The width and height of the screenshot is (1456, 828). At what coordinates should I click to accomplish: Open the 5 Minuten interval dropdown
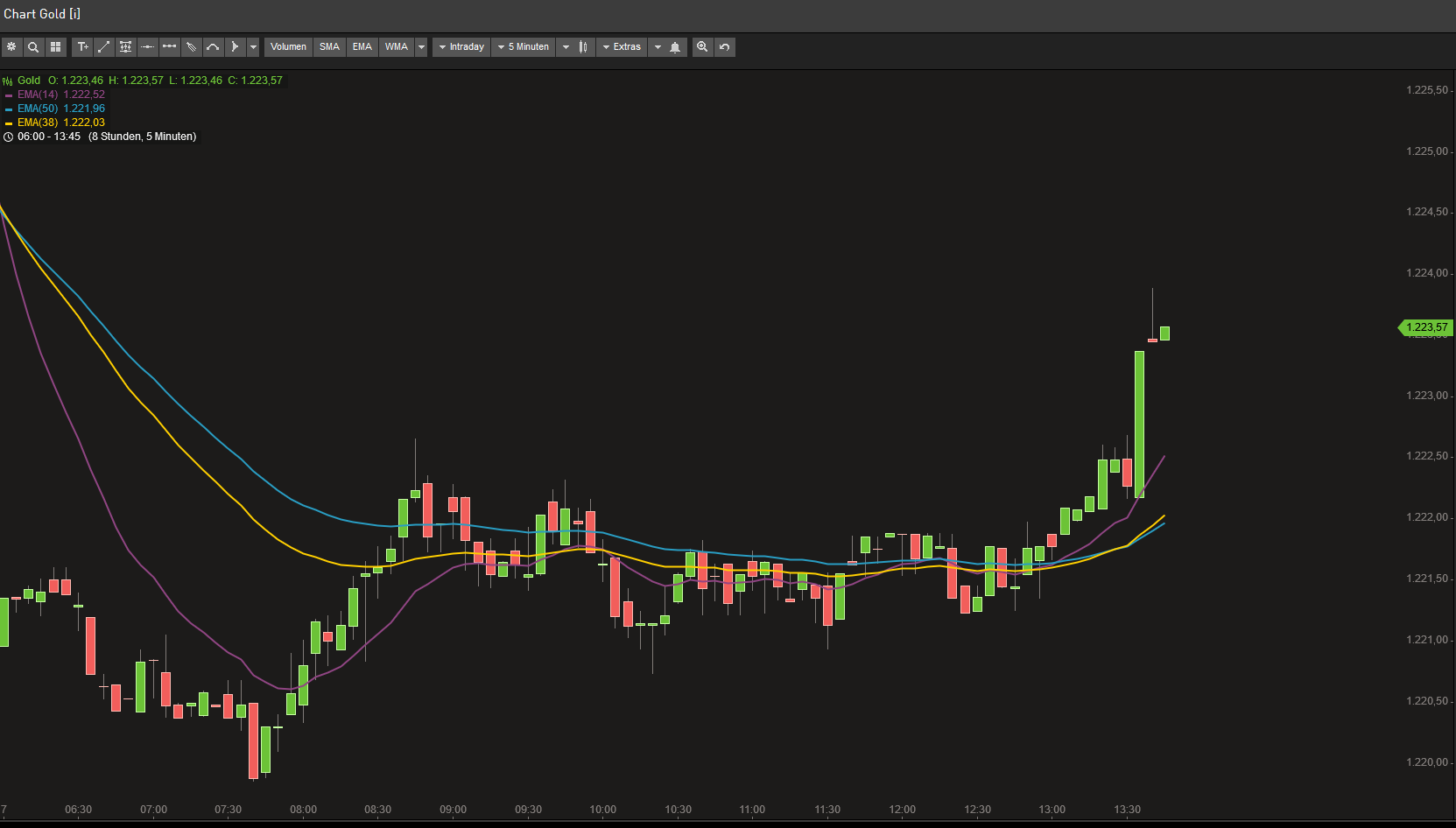(524, 47)
